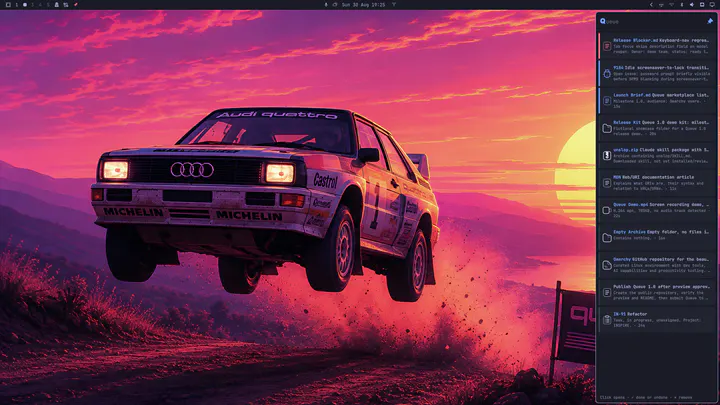Click the note icon of Publish Queue 1.0 task
This screenshot has height=405, width=720.
coord(607,292)
